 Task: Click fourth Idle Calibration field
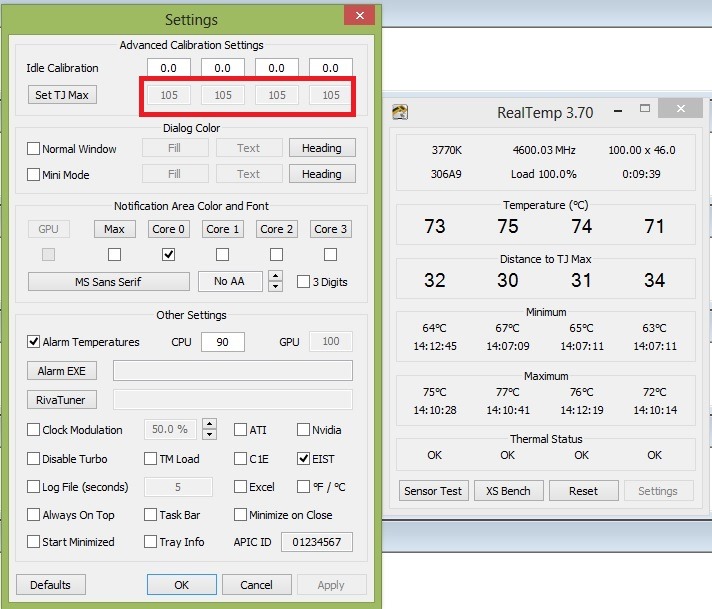[331, 68]
